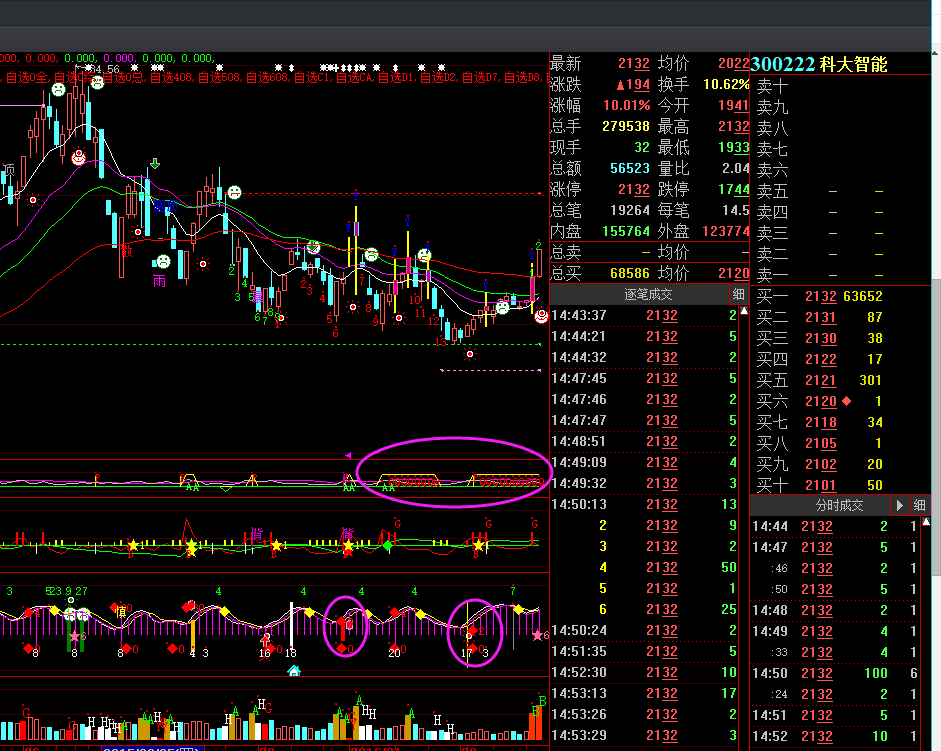Click the play arrow in the 分时成交 header
Viewport: 941px width, 751px height.
(899, 505)
